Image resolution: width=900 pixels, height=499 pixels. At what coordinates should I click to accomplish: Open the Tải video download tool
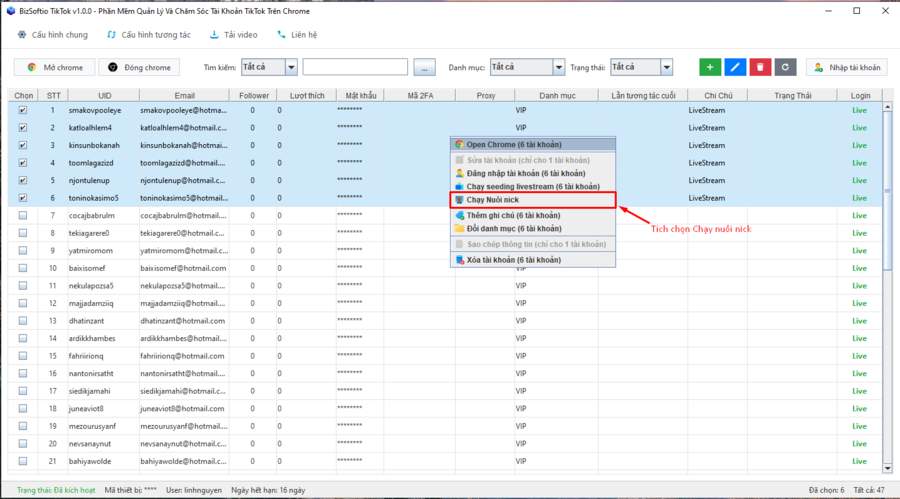coord(233,35)
